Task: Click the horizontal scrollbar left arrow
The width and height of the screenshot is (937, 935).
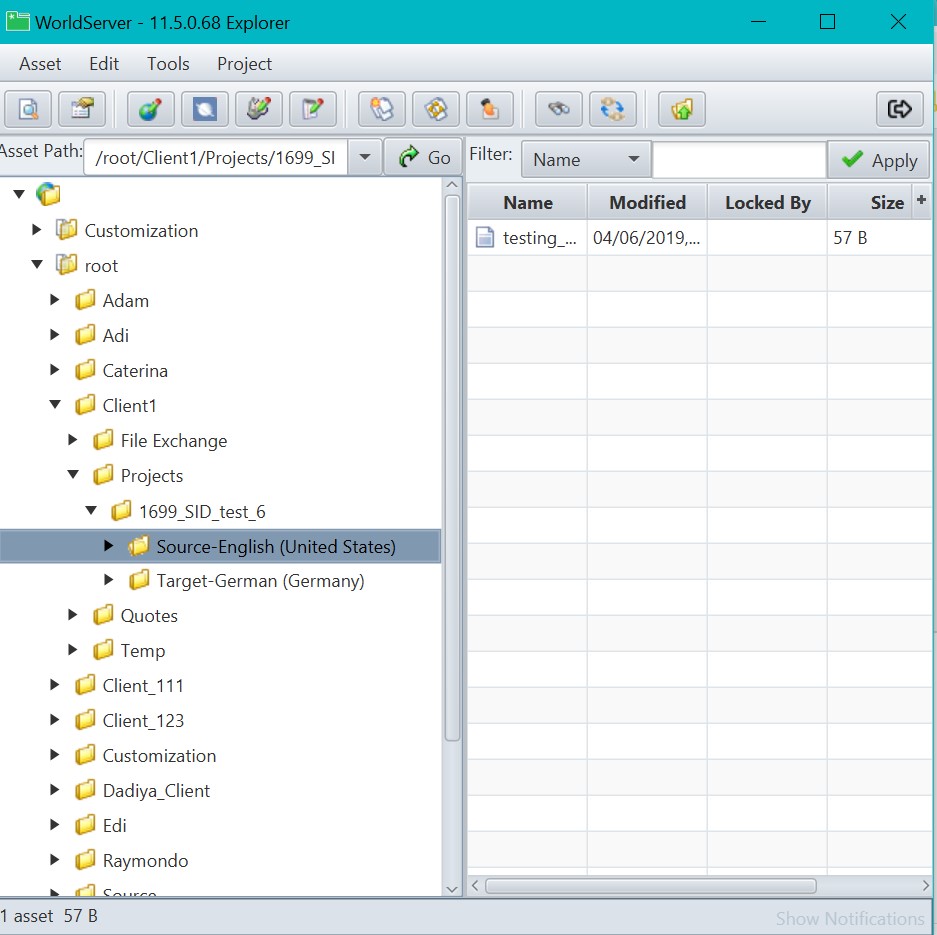Action: pos(475,885)
